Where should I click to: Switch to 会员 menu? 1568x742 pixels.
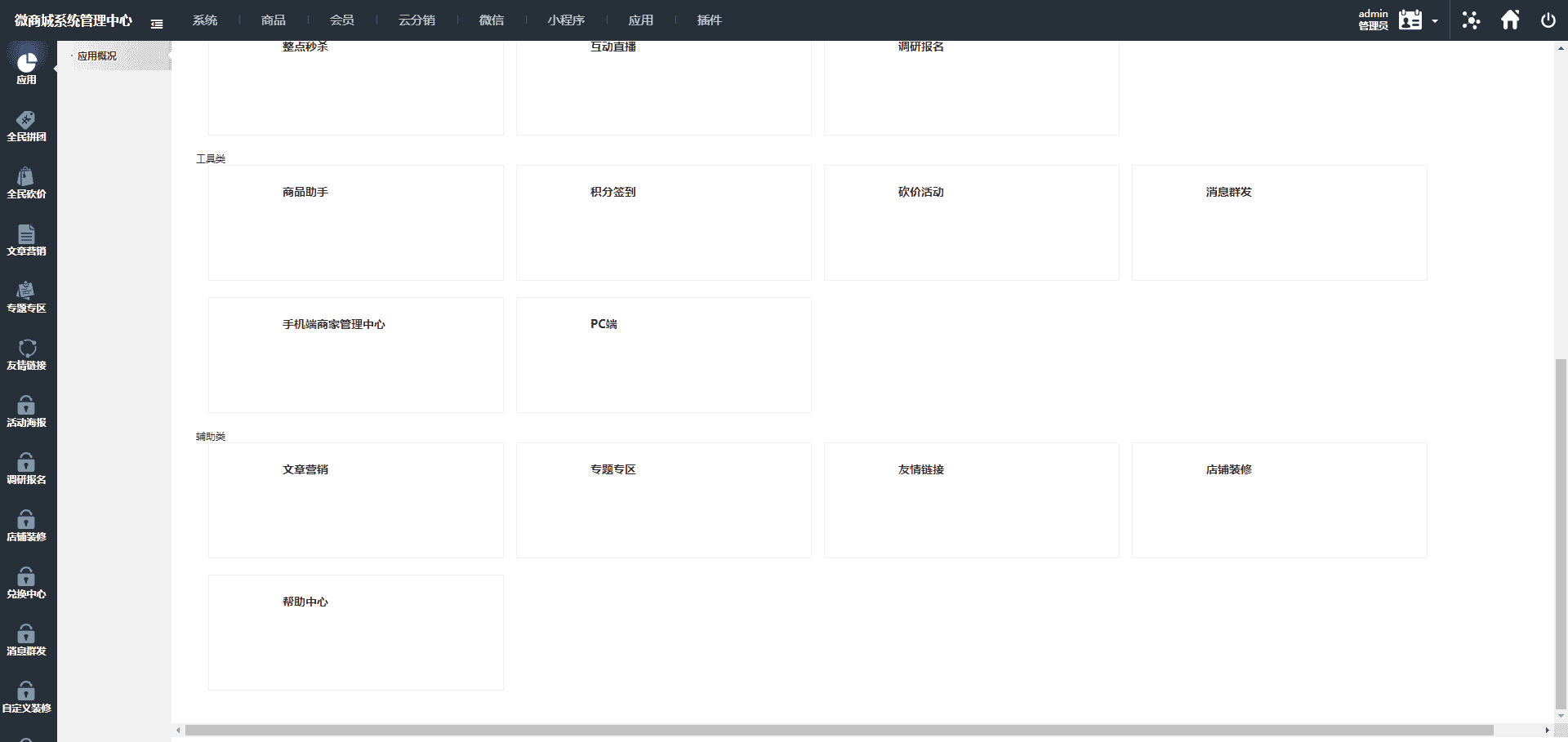click(342, 20)
